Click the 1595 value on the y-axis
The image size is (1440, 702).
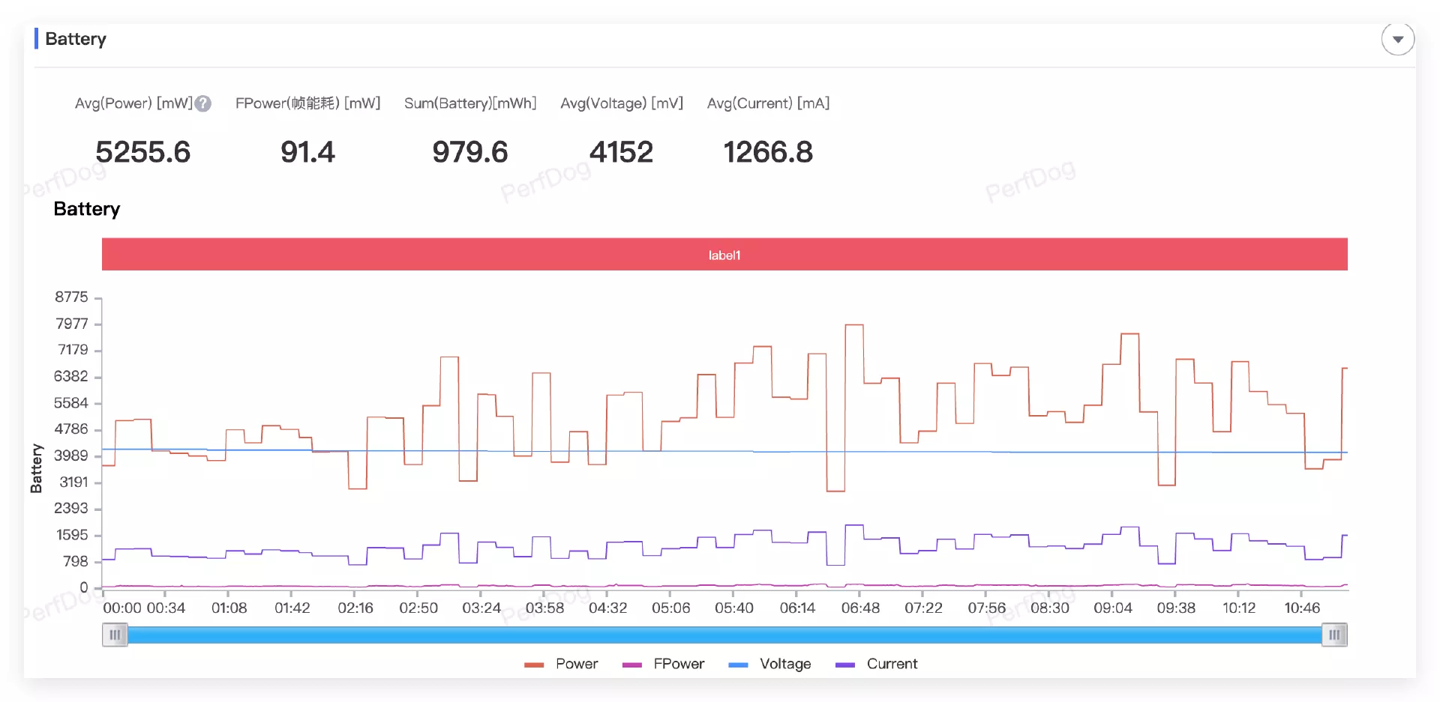point(71,535)
